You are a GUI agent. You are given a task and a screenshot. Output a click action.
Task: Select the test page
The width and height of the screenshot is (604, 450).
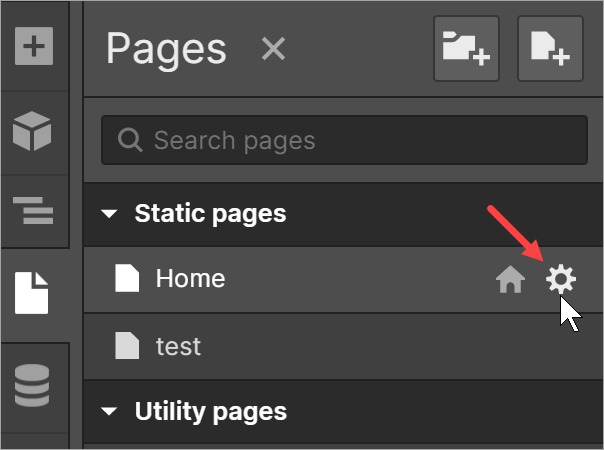tap(344, 346)
